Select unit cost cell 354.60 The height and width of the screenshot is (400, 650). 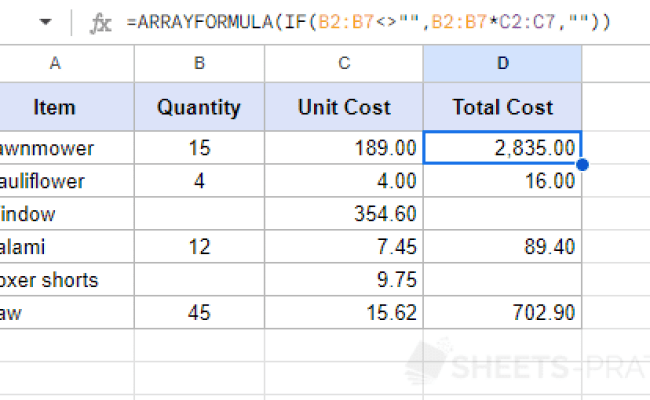coord(344,214)
